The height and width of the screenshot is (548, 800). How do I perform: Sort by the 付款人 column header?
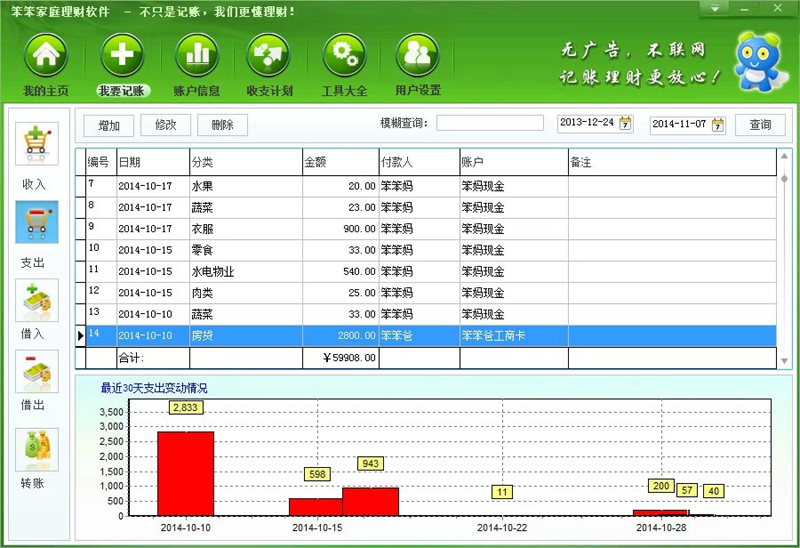419,162
